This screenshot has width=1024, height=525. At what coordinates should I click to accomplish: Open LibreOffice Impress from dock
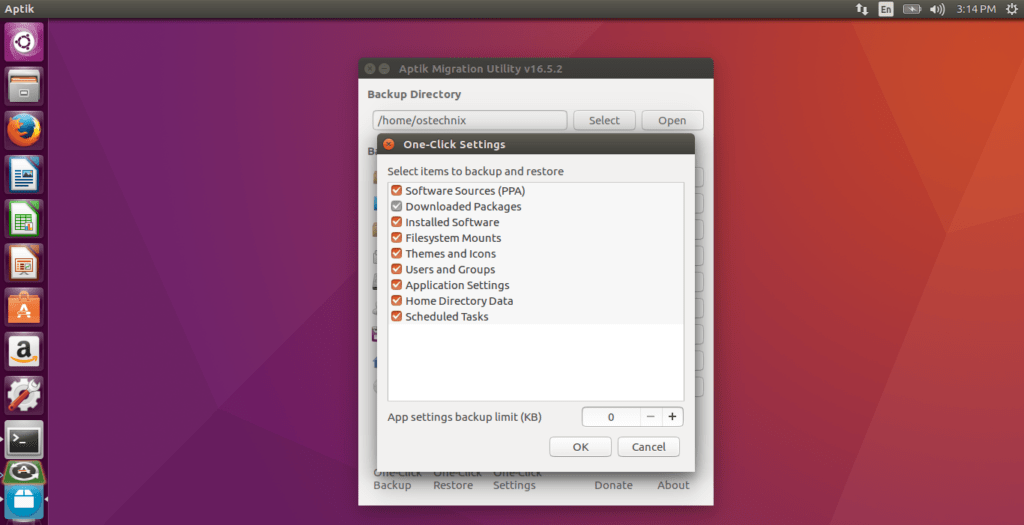tap(24, 262)
